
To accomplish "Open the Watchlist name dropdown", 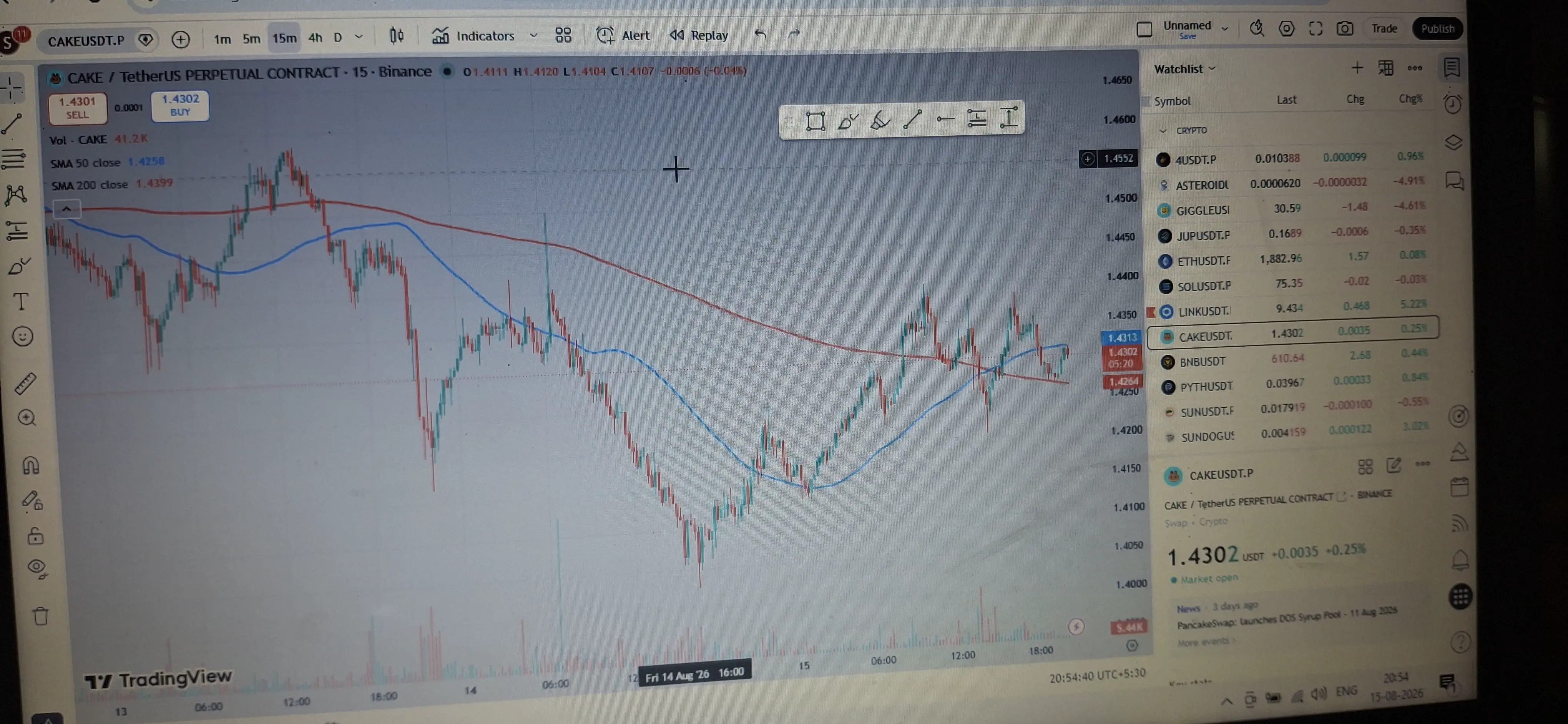I will pyautogui.click(x=1184, y=69).
